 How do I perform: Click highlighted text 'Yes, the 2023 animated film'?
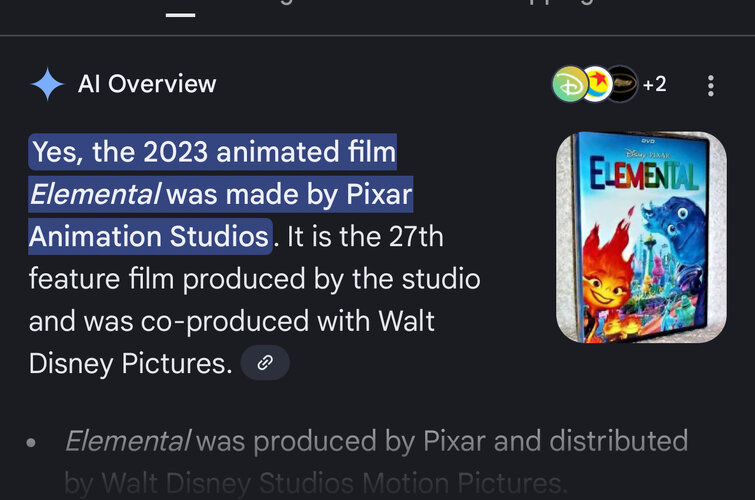pos(214,153)
